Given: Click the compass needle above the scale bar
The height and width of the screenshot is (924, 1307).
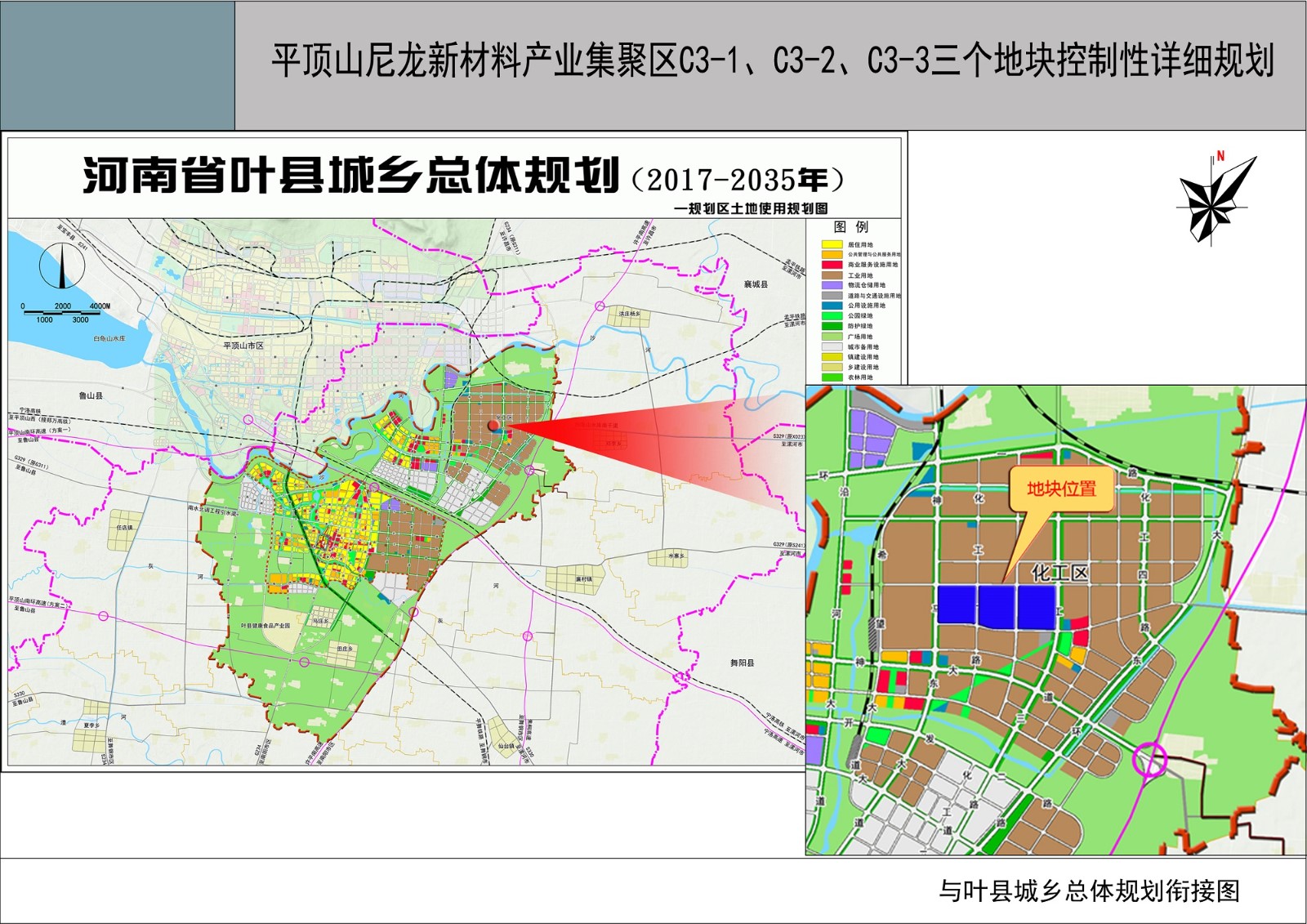Looking at the screenshot, I should [x=63, y=266].
